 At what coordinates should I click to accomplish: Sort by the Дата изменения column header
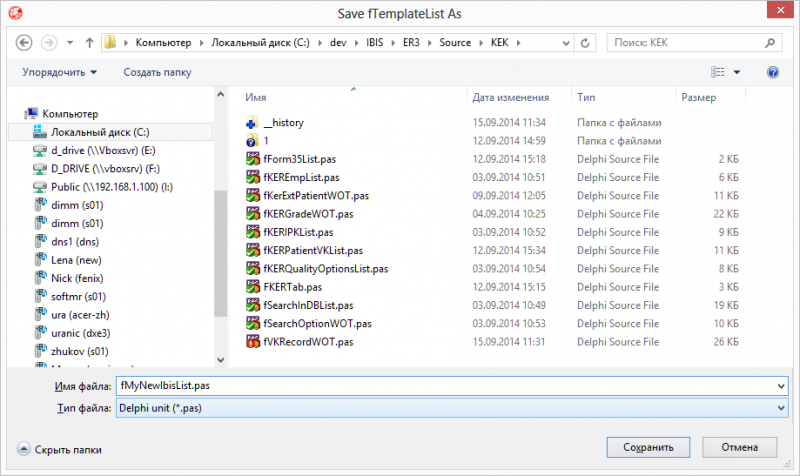click(510, 97)
